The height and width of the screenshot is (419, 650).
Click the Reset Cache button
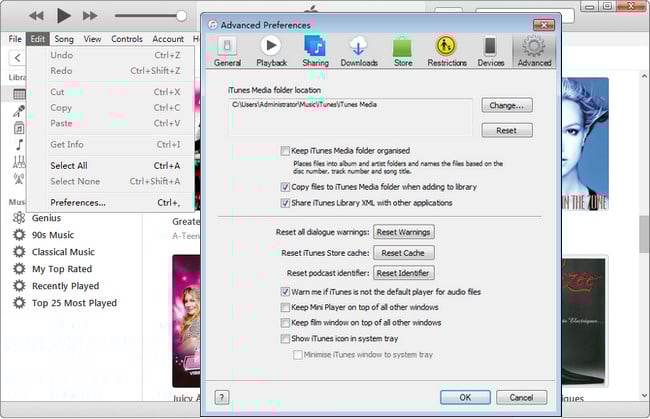point(403,253)
